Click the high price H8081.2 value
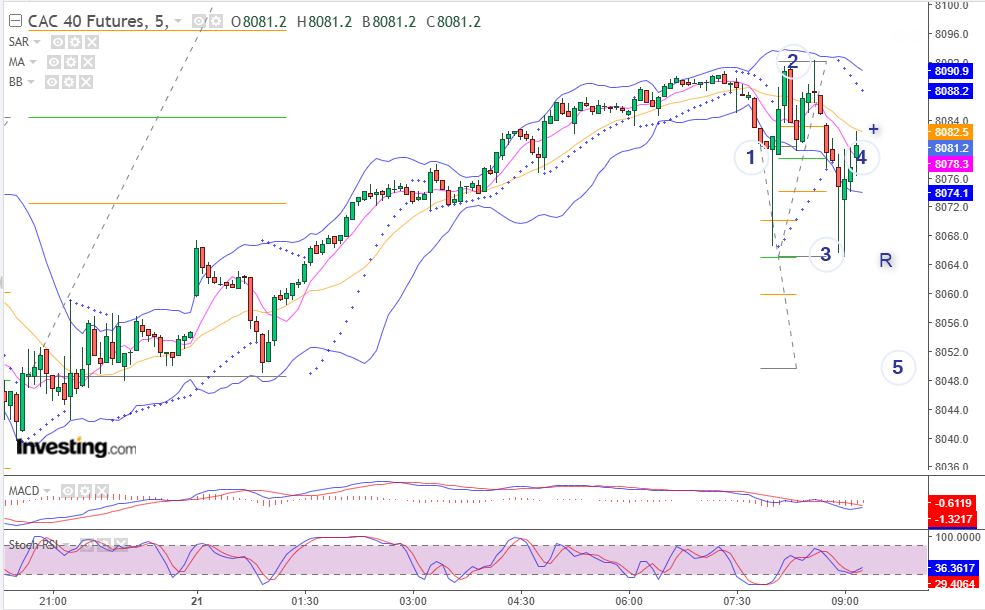Viewport: 985px width, 610px height. click(325, 22)
